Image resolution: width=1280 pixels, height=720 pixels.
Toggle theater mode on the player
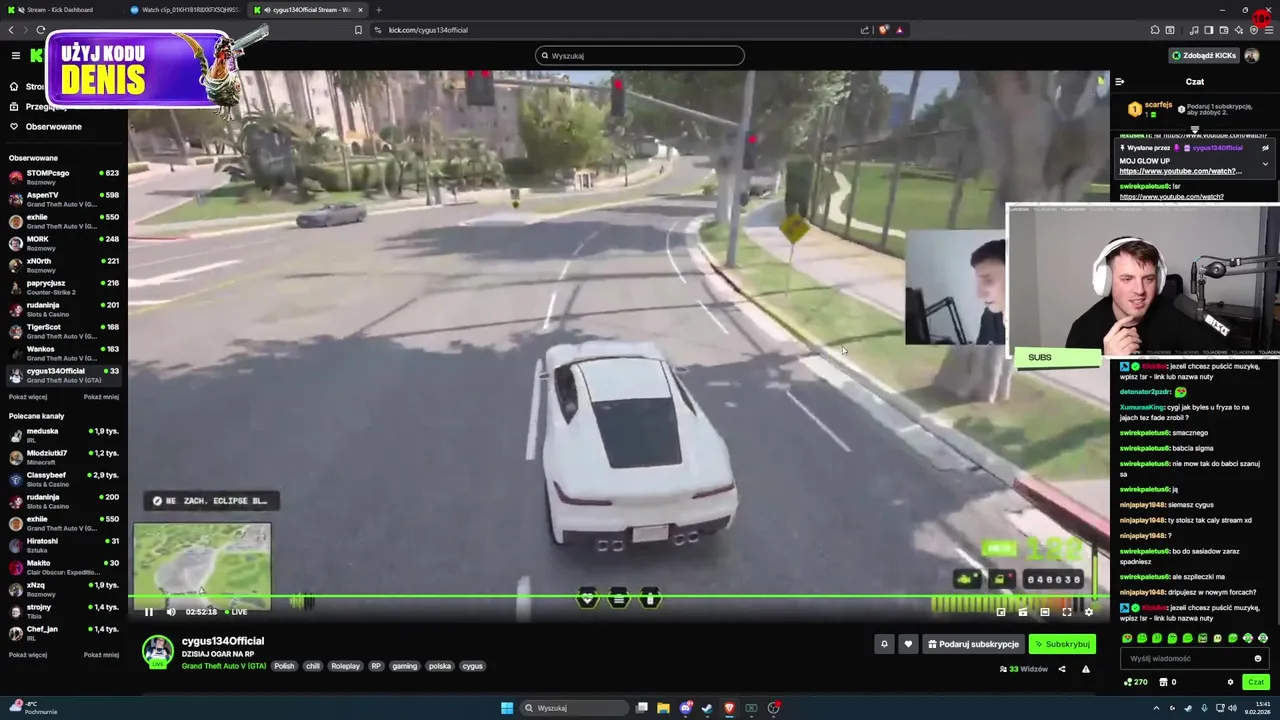coord(1045,612)
